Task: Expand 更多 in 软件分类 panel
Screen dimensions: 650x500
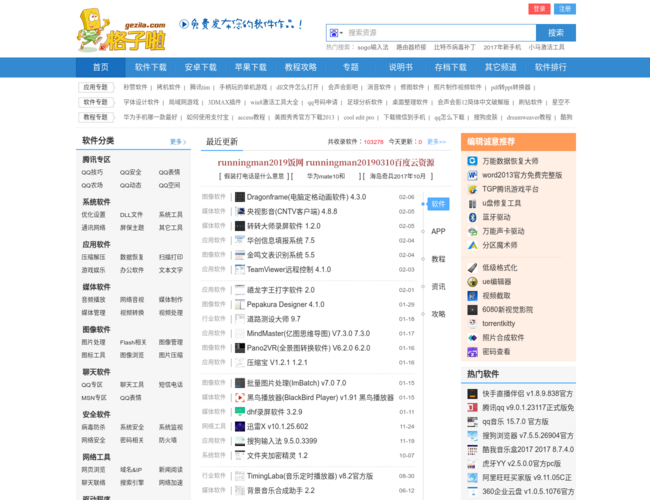Action: [x=178, y=142]
